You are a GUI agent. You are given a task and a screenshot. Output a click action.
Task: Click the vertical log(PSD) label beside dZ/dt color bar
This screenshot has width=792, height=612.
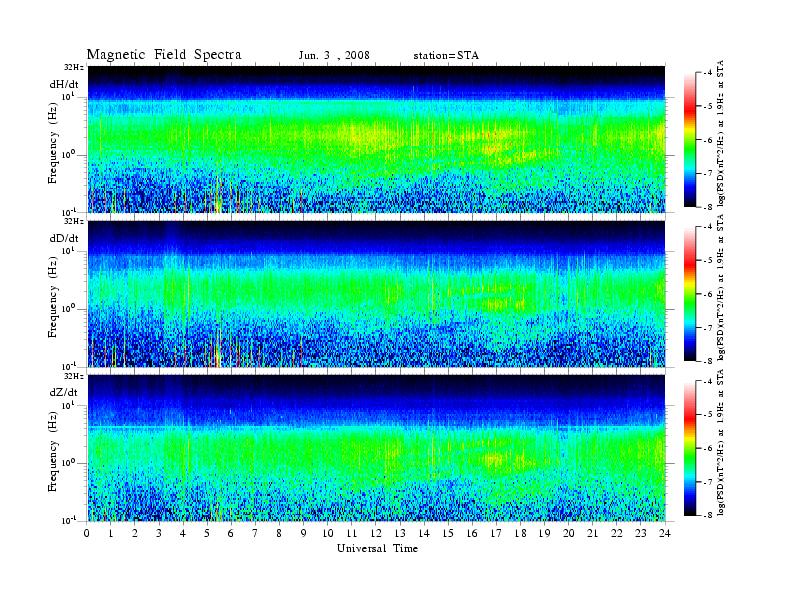[x=721, y=442]
